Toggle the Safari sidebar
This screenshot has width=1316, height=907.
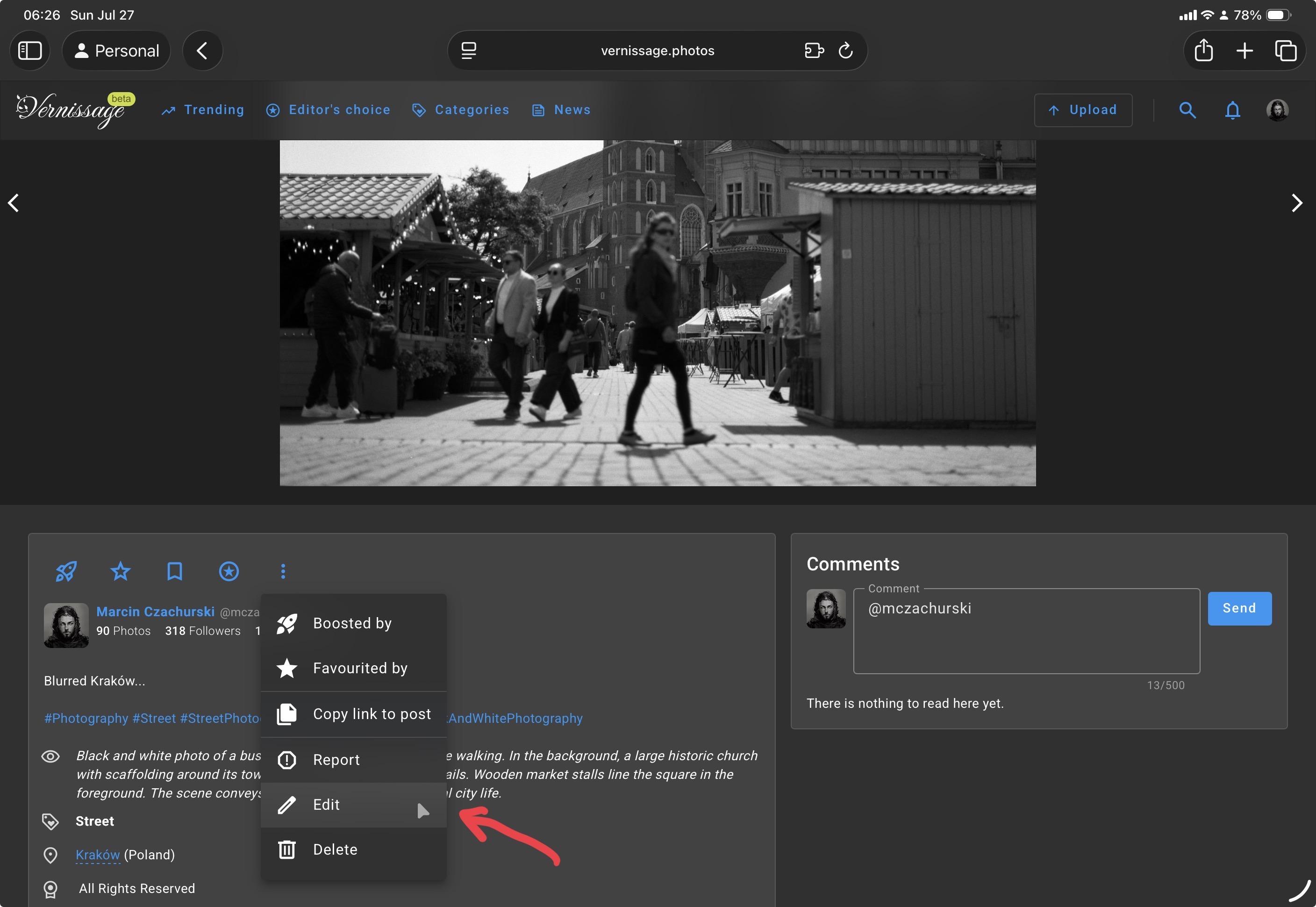click(x=30, y=50)
